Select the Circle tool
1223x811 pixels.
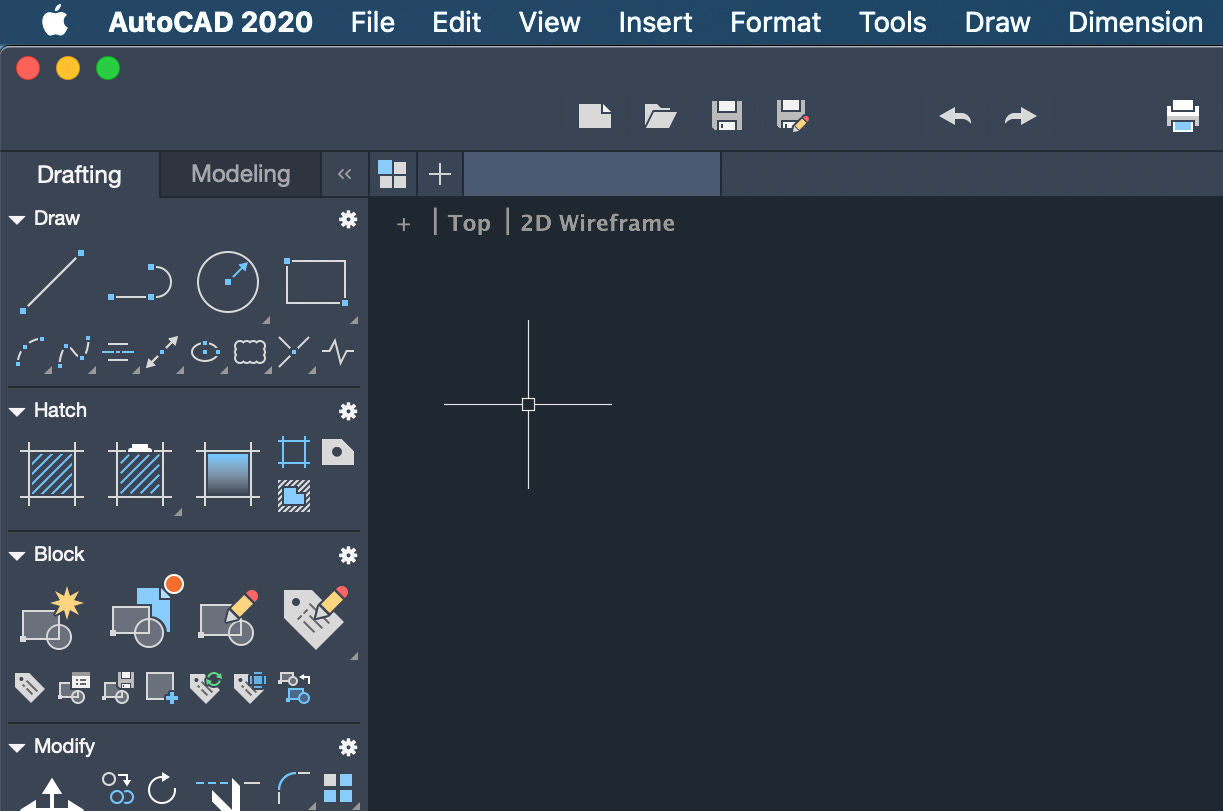coord(228,282)
